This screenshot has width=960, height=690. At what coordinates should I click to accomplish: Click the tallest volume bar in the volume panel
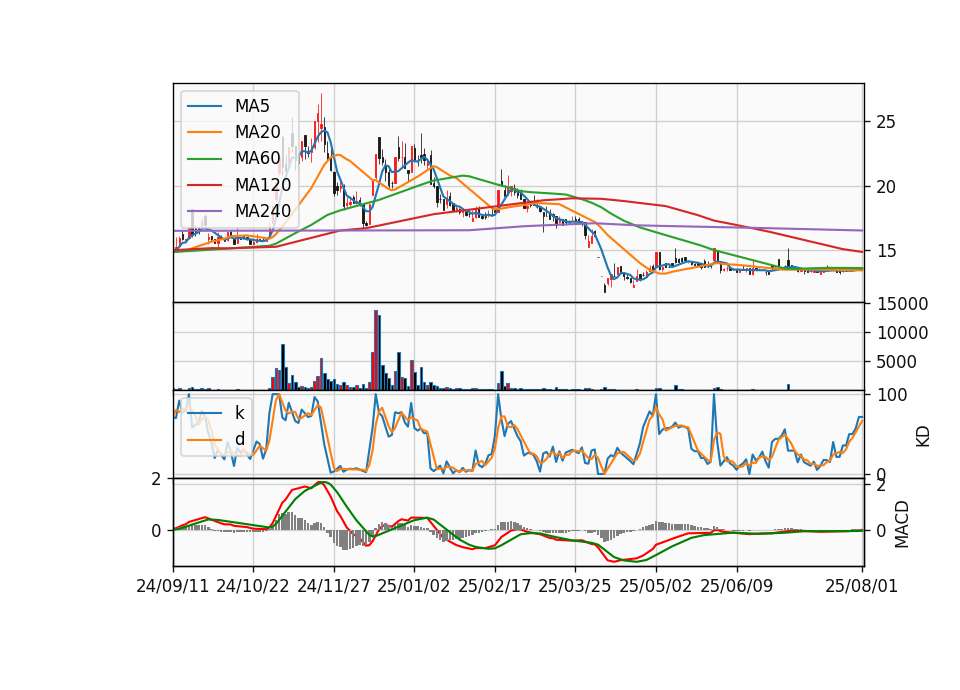[376, 350]
